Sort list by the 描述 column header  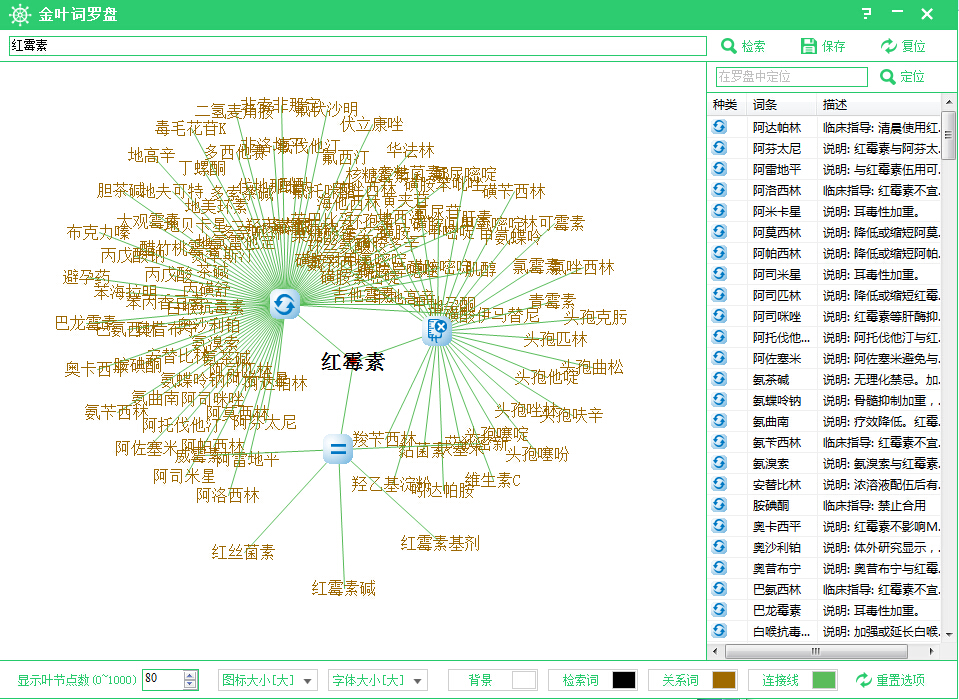(835, 105)
